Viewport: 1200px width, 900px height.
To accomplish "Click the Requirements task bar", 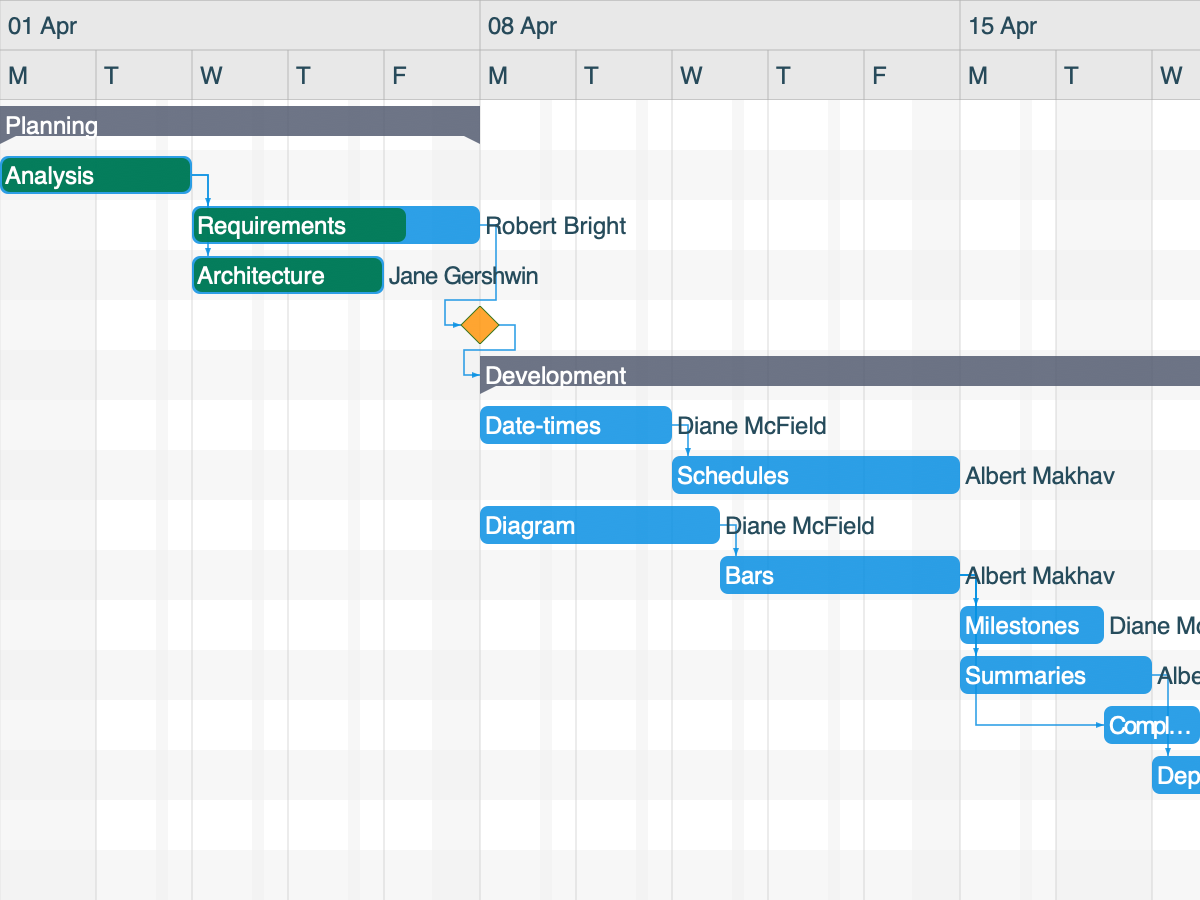I will click(336, 225).
